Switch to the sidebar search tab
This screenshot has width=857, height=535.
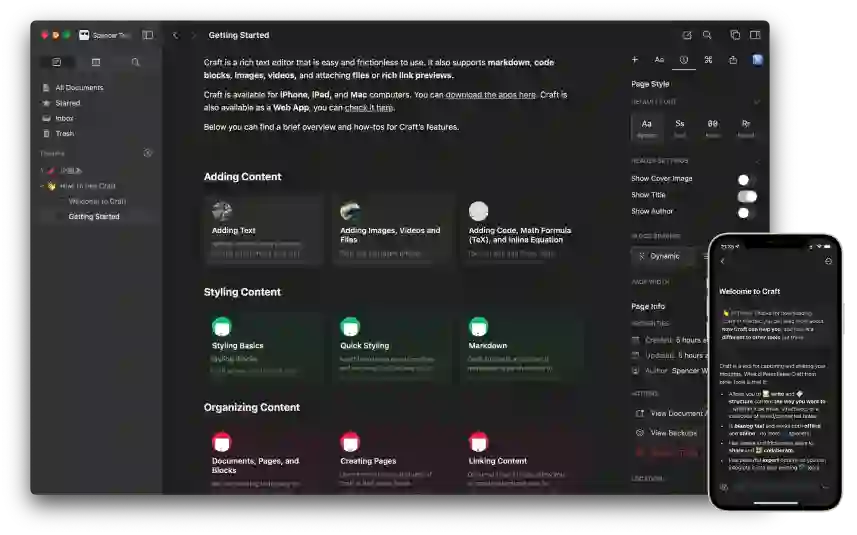(136, 62)
